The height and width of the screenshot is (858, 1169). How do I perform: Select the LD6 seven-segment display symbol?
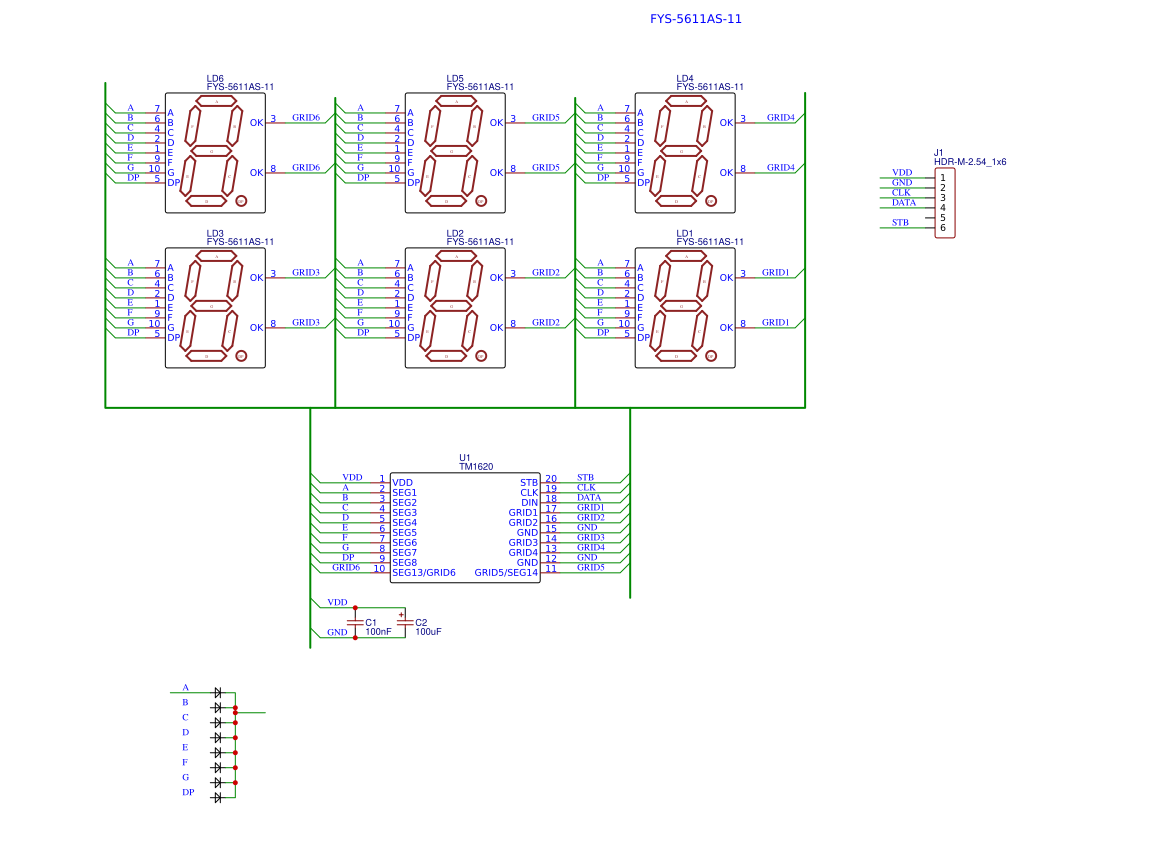tap(214, 153)
